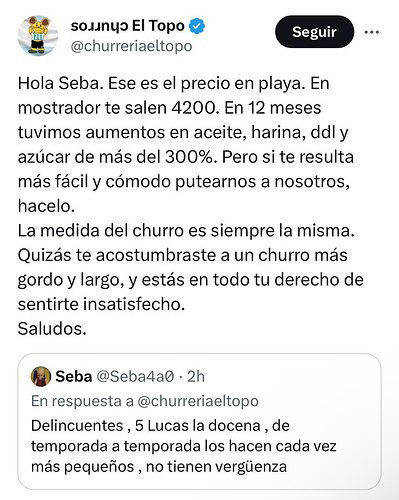The width and height of the screenshot is (399, 500).
Task: Click the line starting Quizás te acostumbraste
Action: [182, 256]
